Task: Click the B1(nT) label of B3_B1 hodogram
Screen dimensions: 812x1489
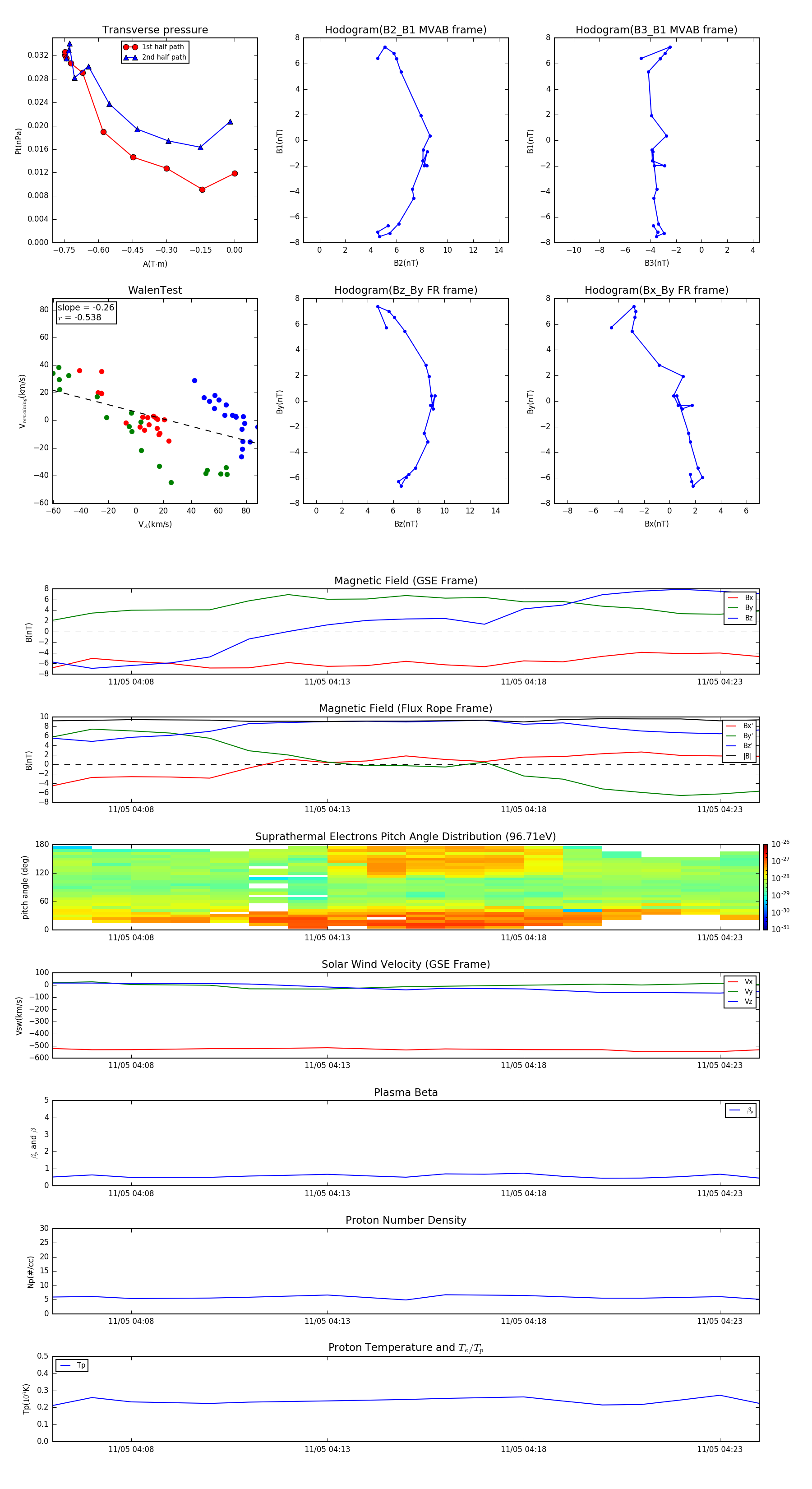Action: point(531,141)
